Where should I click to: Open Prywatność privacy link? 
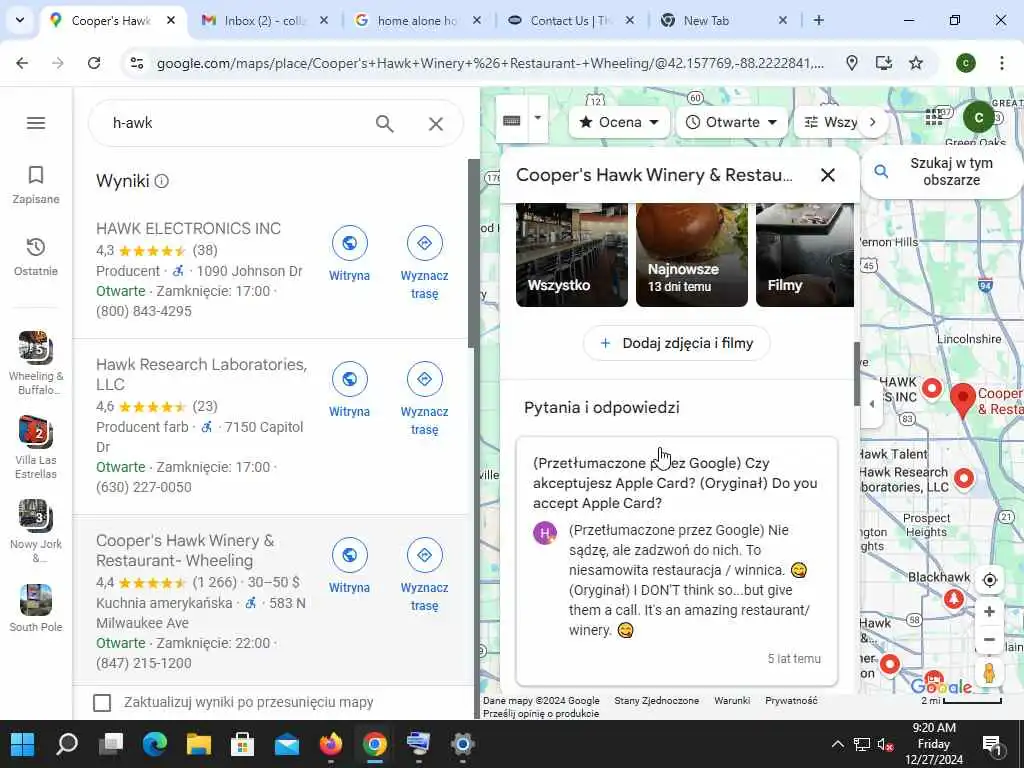click(x=791, y=701)
